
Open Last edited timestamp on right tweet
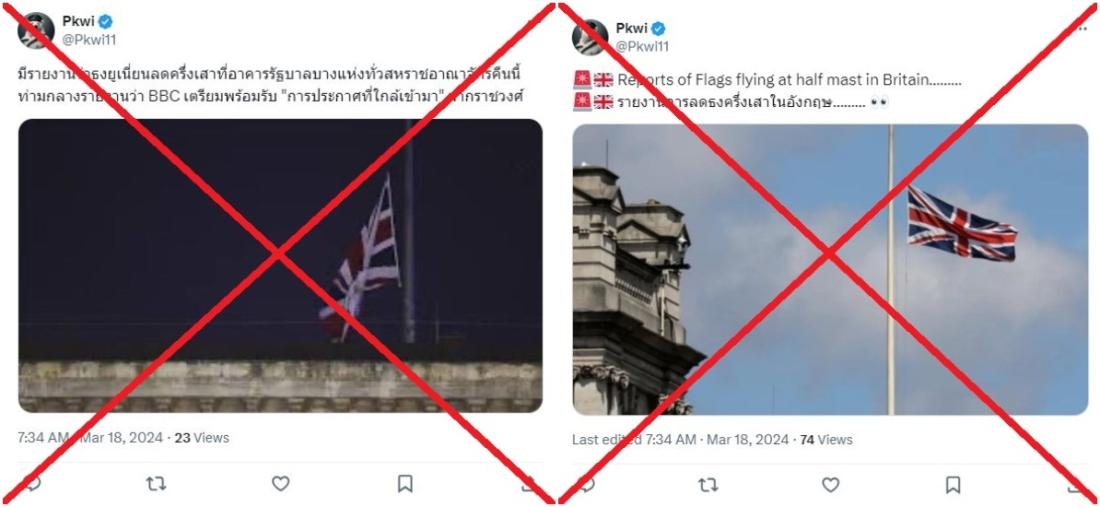point(680,440)
